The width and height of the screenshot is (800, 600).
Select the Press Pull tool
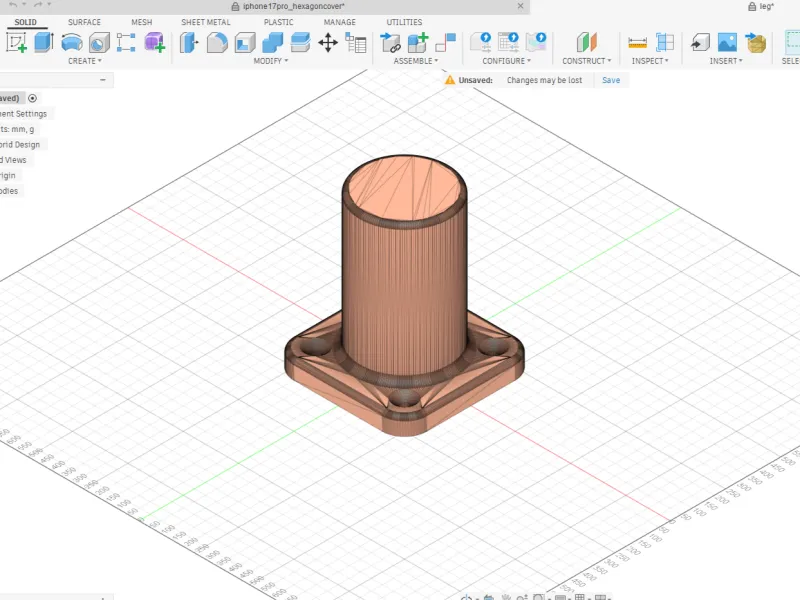[189, 42]
